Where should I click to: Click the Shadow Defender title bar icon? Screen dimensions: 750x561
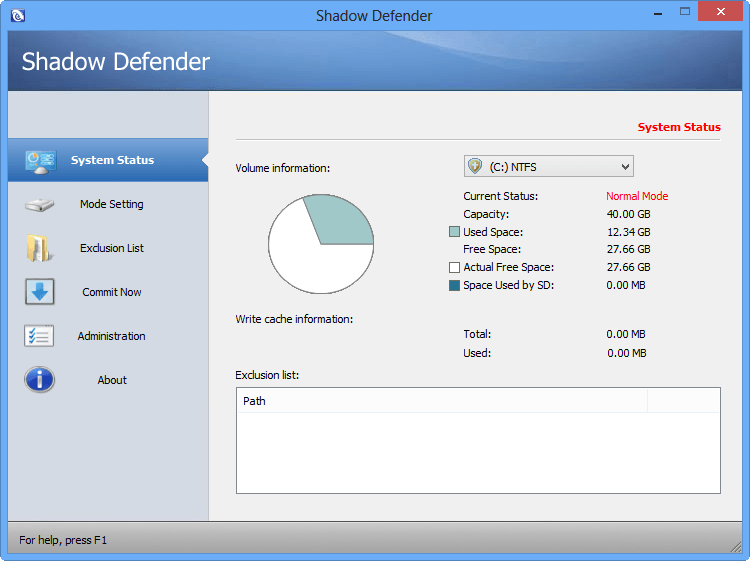pyautogui.click(x=18, y=16)
